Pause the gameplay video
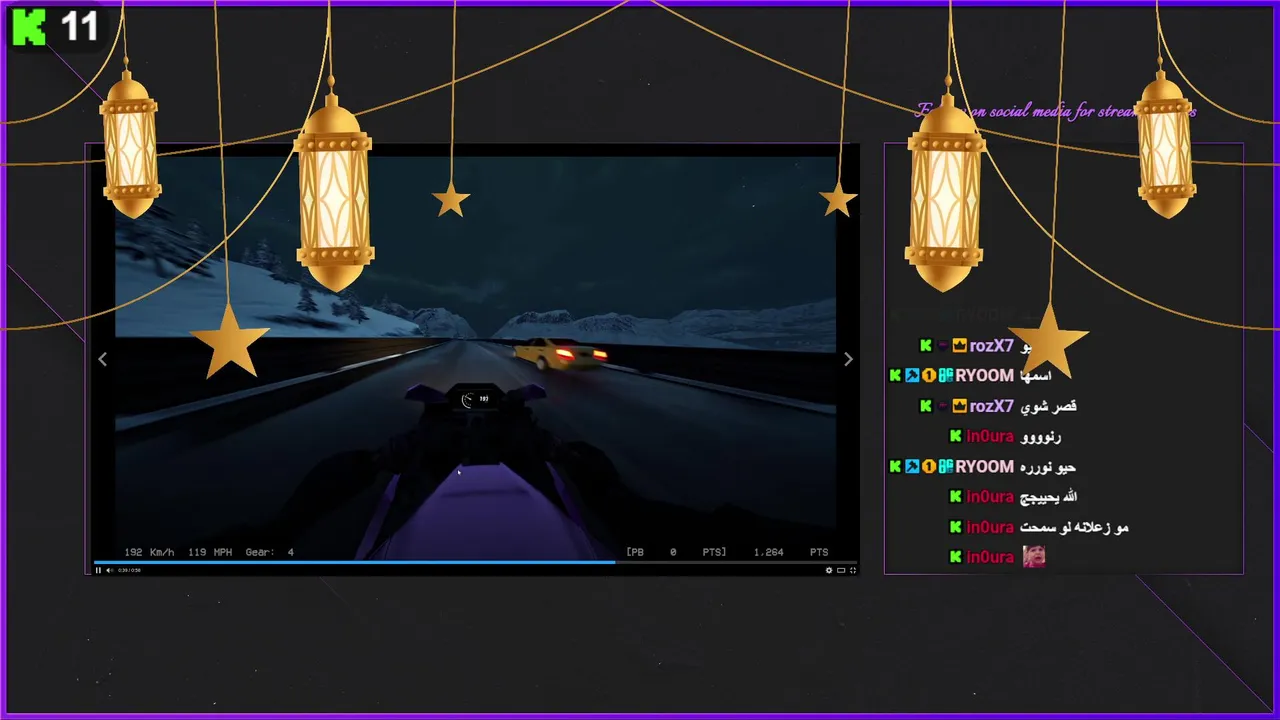The height and width of the screenshot is (720, 1280). [x=98, y=570]
